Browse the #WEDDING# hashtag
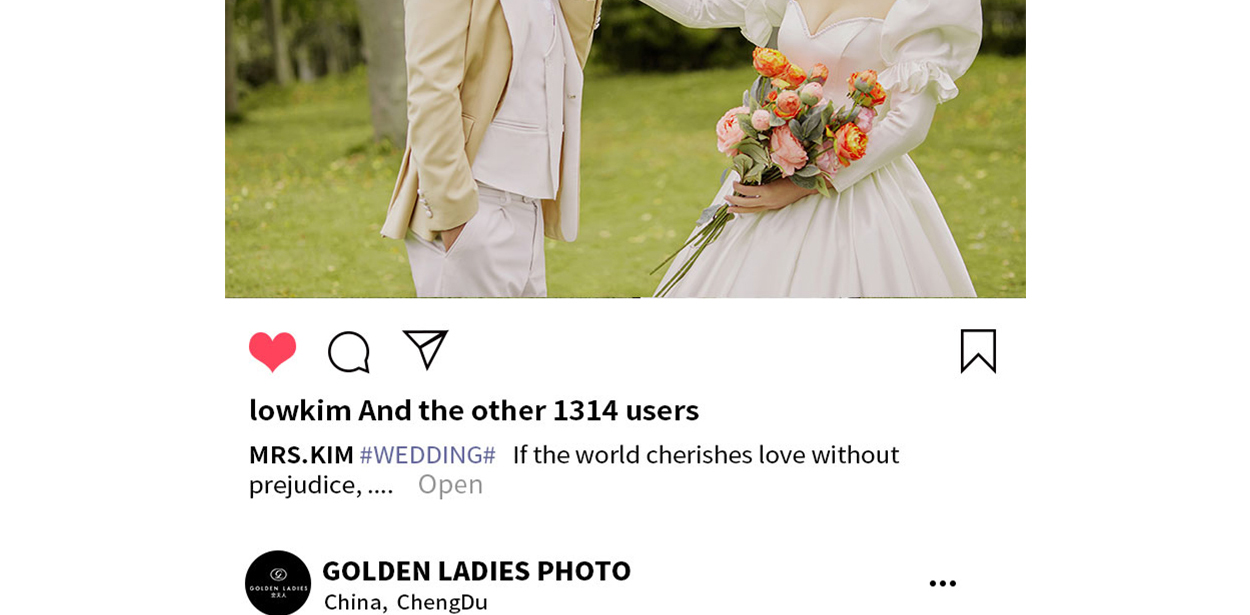Viewport: 1250px width, 615px height. [428, 455]
